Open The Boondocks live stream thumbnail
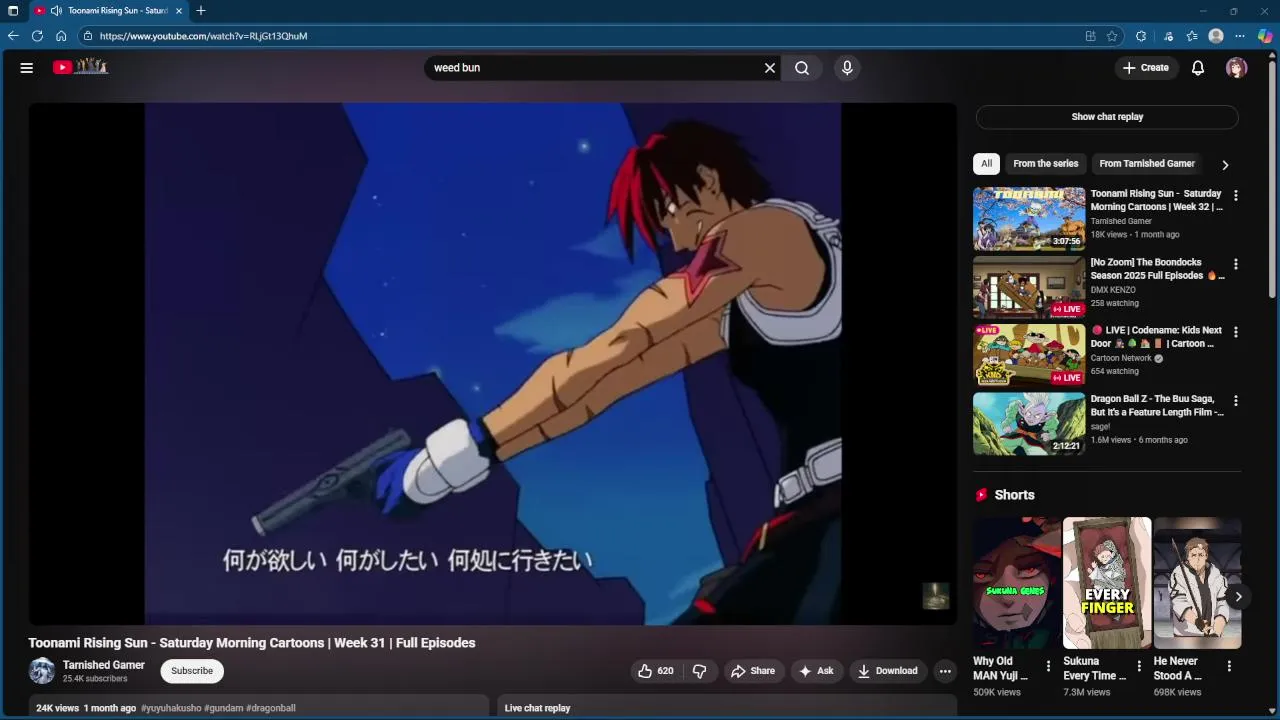The image size is (1280, 720). pyautogui.click(x=1029, y=287)
